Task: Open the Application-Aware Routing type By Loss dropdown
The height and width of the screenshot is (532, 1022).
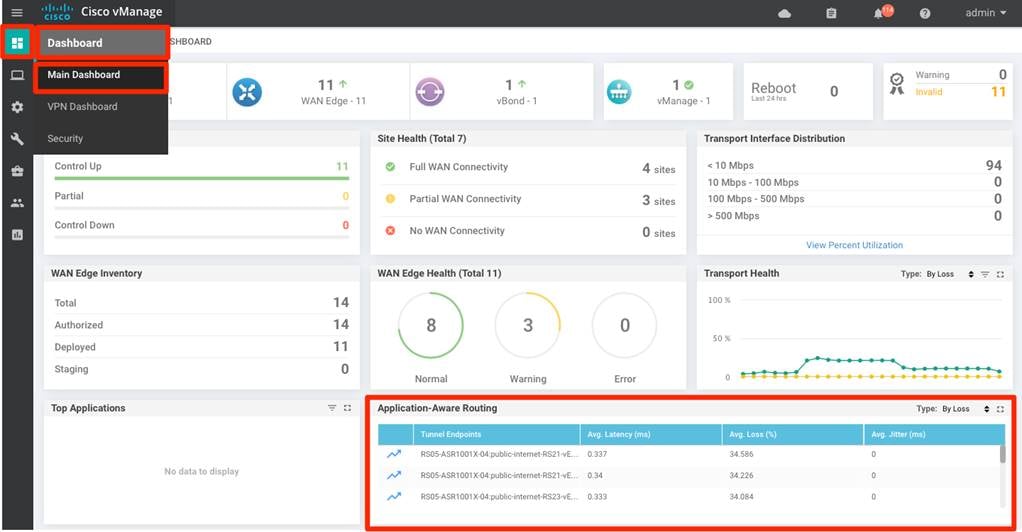Action: point(966,409)
